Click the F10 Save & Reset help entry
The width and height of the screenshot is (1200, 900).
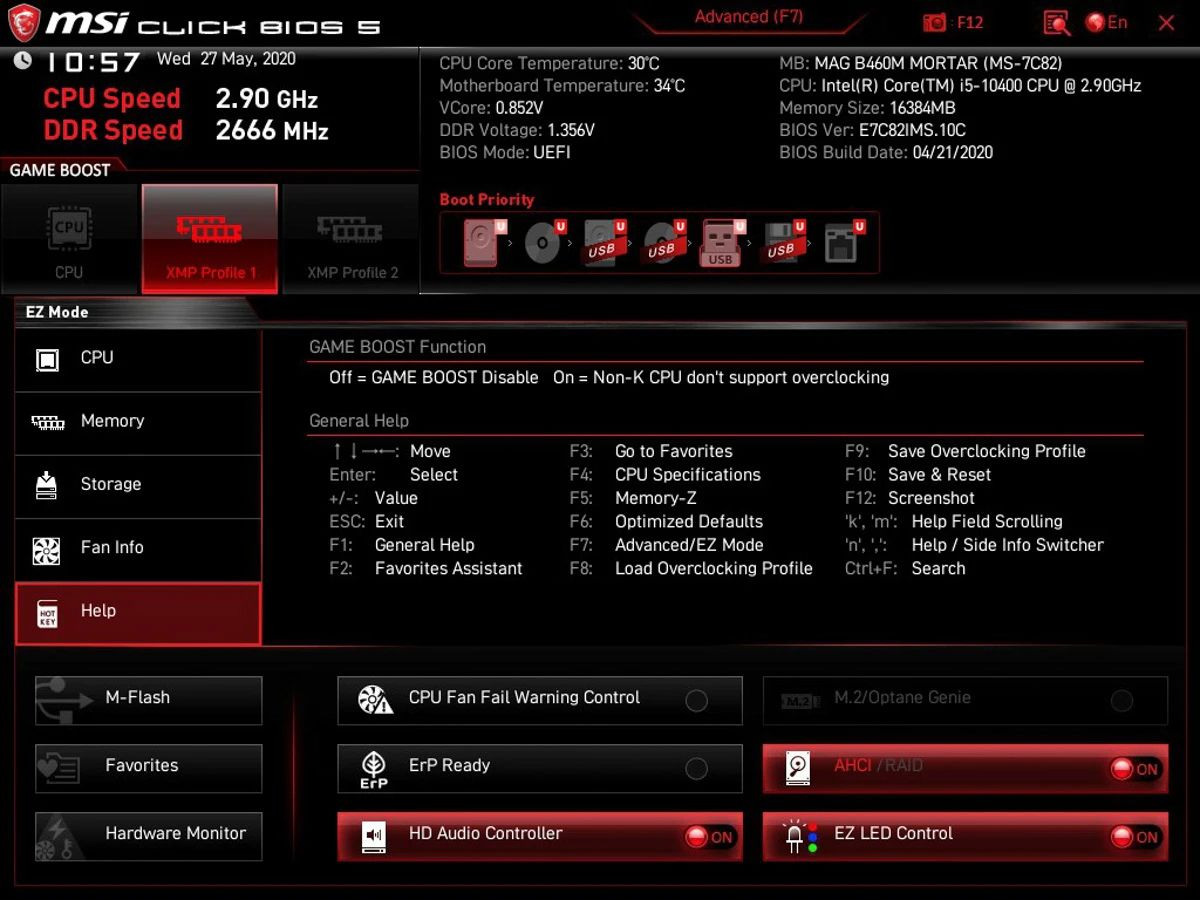pos(918,475)
